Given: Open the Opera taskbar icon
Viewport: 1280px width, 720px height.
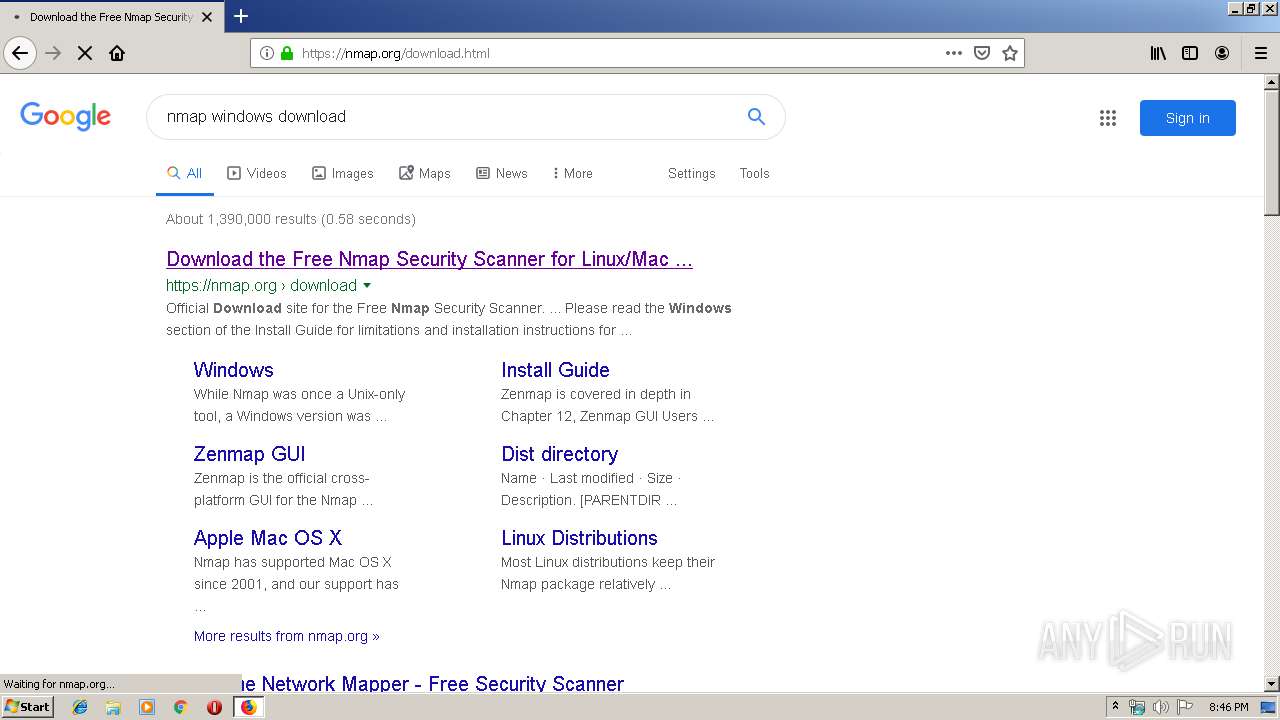Looking at the screenshot, I should point(214,707).
